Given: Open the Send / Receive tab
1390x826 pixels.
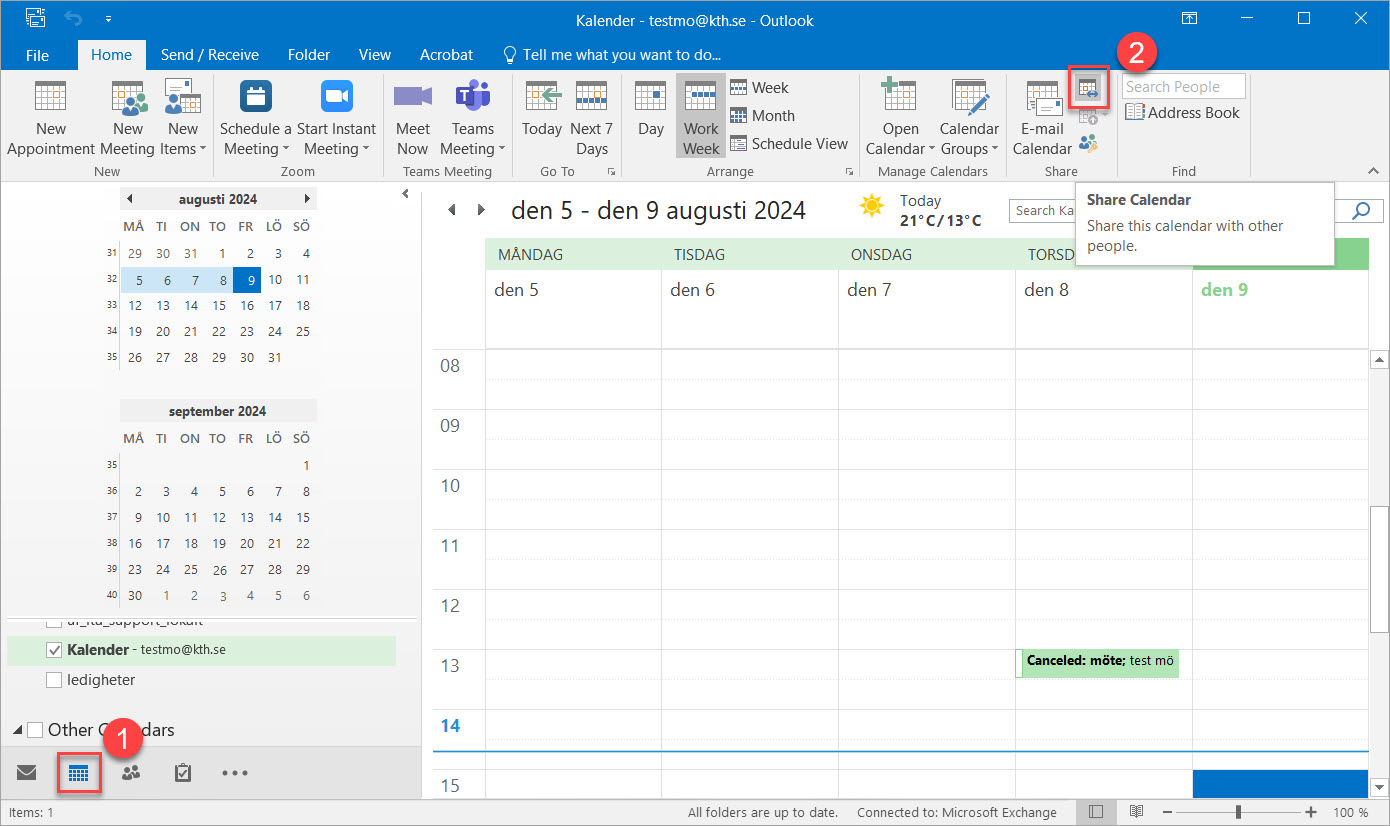Looking at the screenshot, I should click(209, 55).
